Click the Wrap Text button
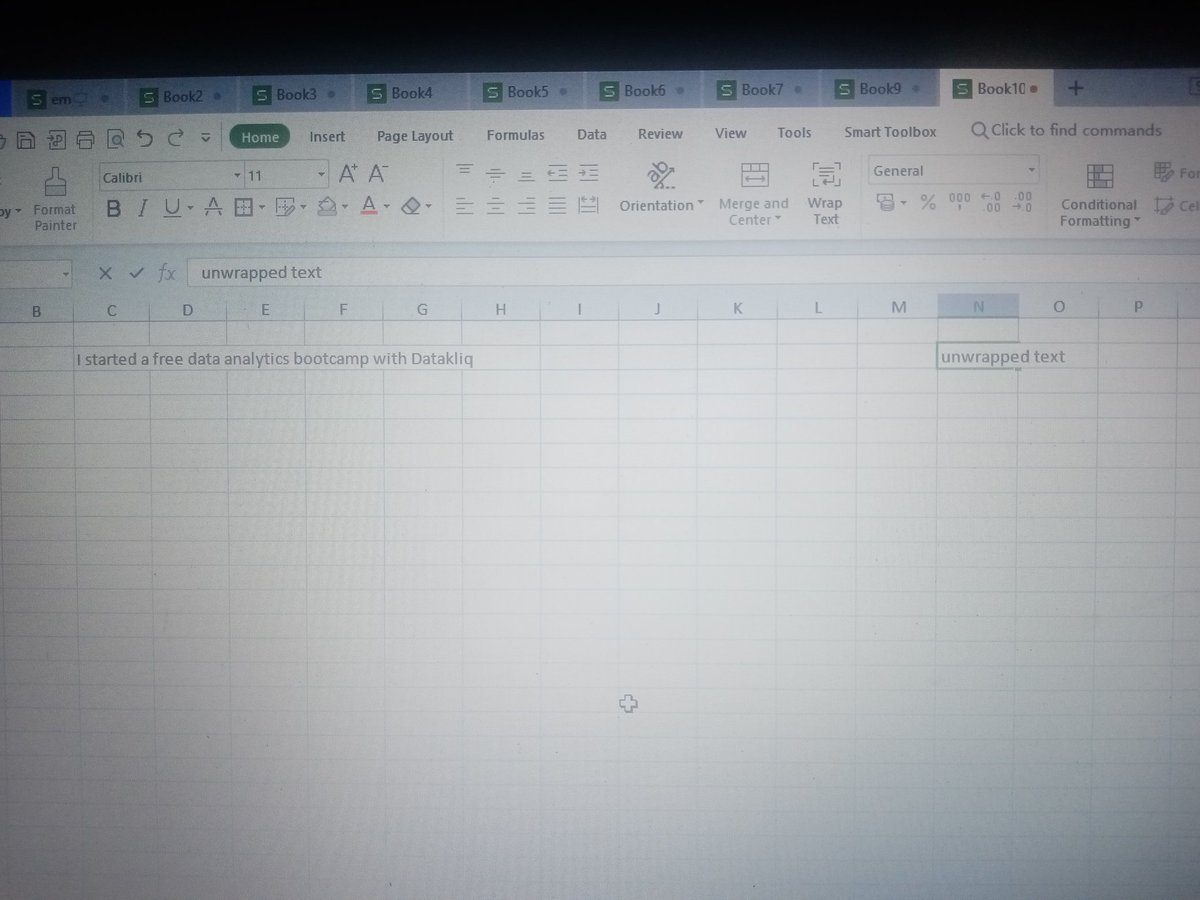1200x900 pixels. [x=826, y=193]
